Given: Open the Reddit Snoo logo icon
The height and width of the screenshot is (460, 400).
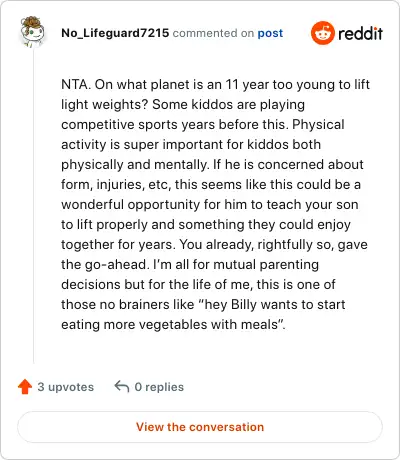Looking at the screenshot, I should pyautogui.click(x=323, y=33).
